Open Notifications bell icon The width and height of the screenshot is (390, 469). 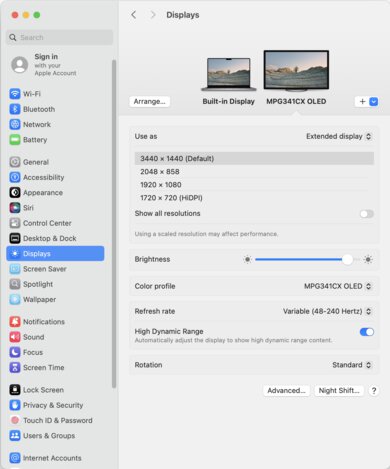coord(15,322)
